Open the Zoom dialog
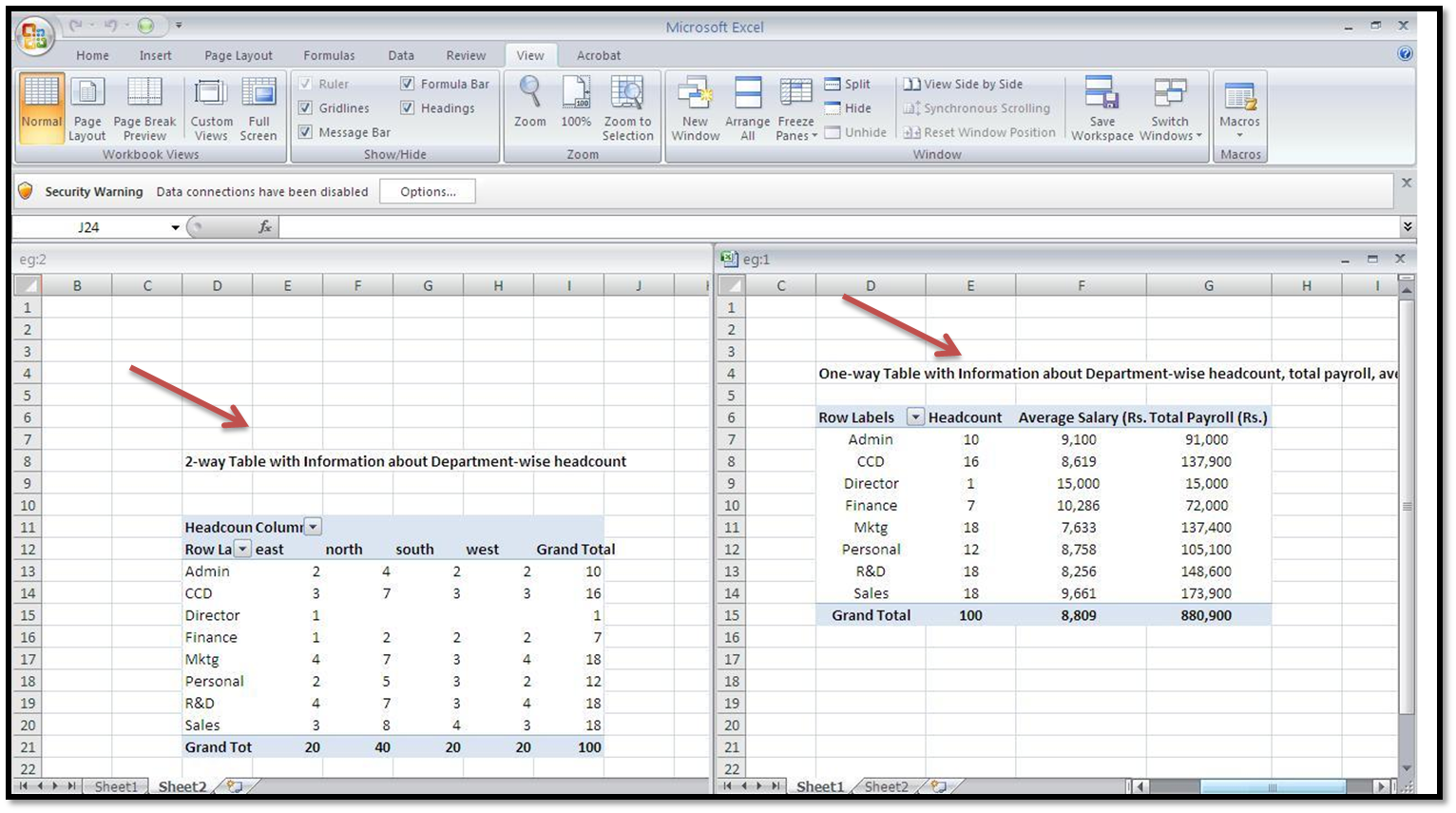This screenshot has width=1456, height=813. tap(530, 102)
